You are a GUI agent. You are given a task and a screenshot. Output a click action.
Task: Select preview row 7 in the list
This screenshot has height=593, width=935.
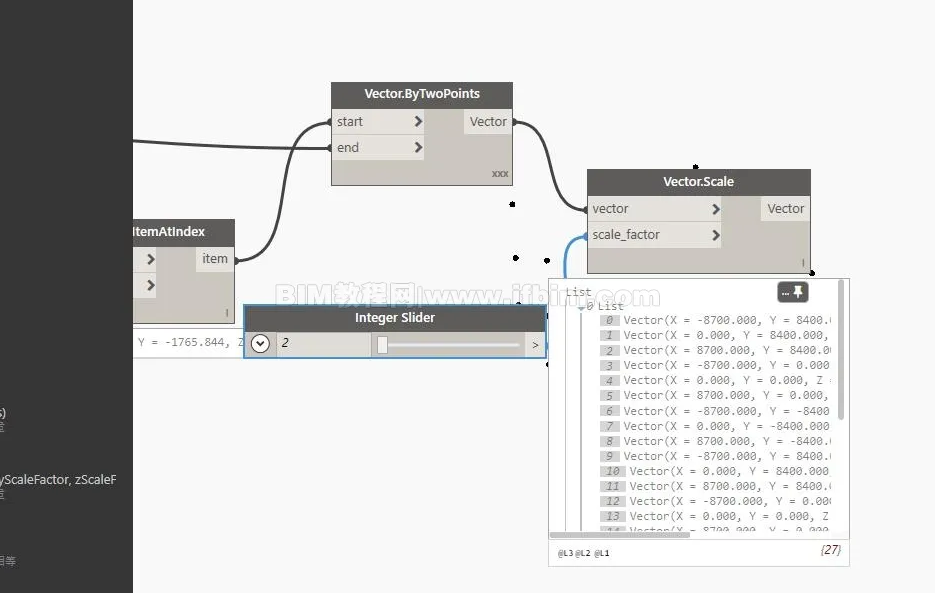coord(716,426)
